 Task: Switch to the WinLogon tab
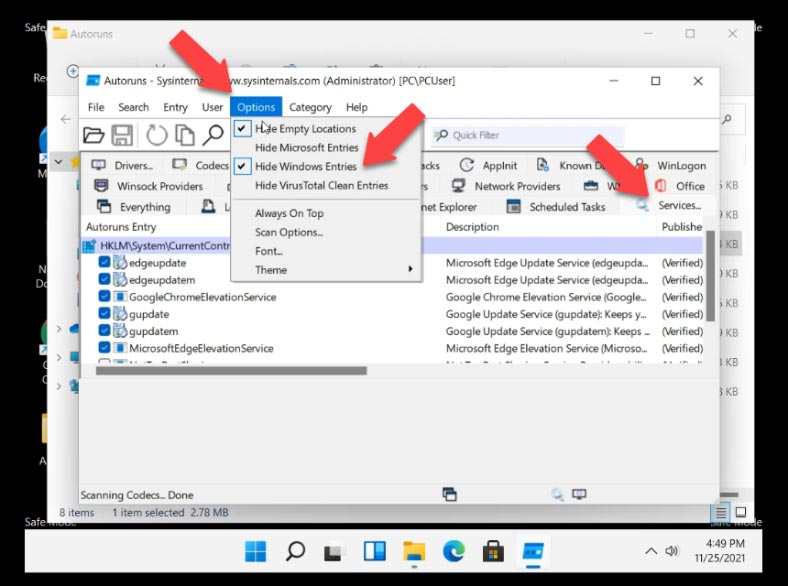pyautogui.click(x=670, y=165)
